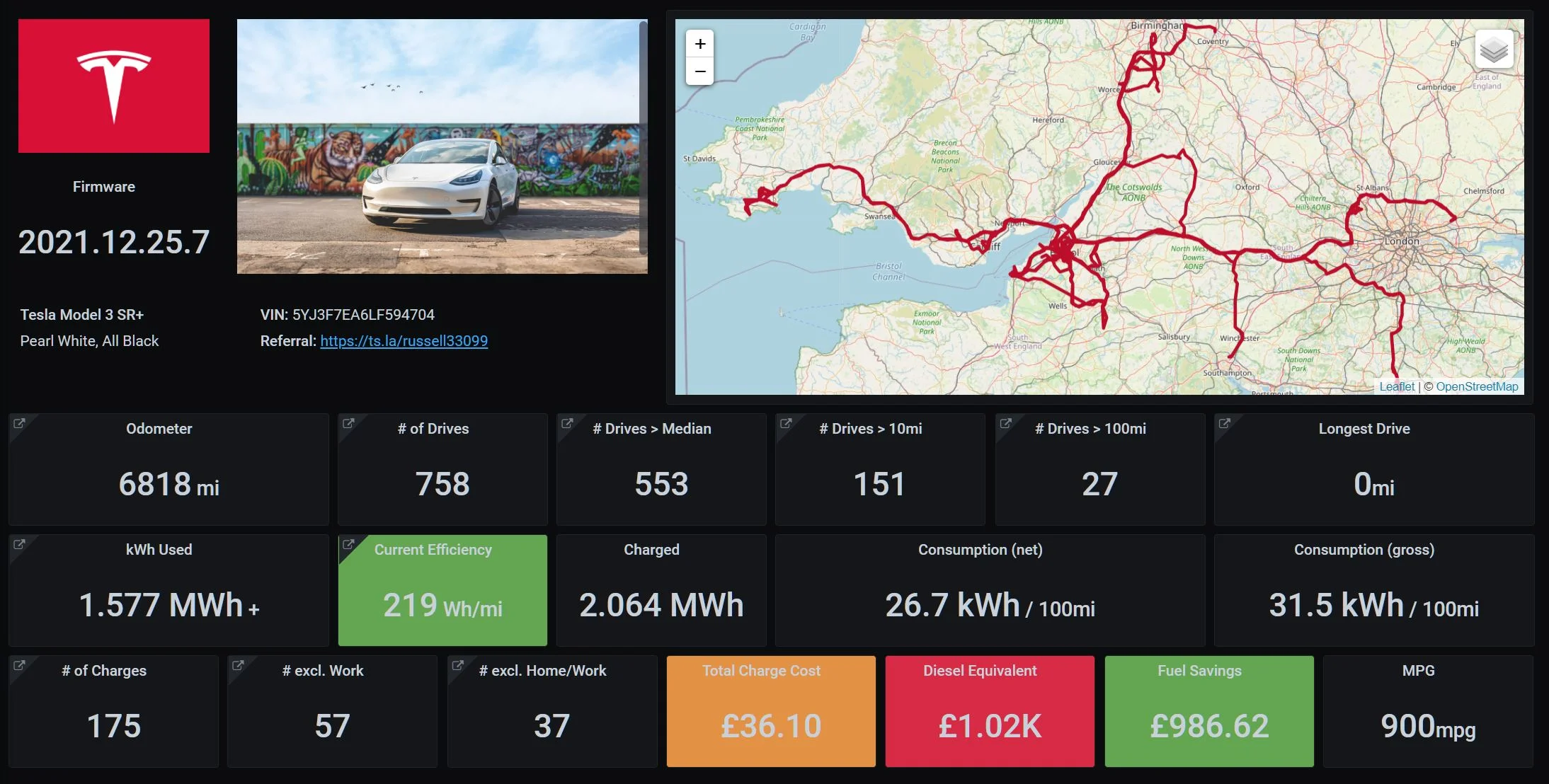Click the Tesla Model 3 SR+ label
Viewport: 1549px width, 784px height.
[x=82, y=315]
